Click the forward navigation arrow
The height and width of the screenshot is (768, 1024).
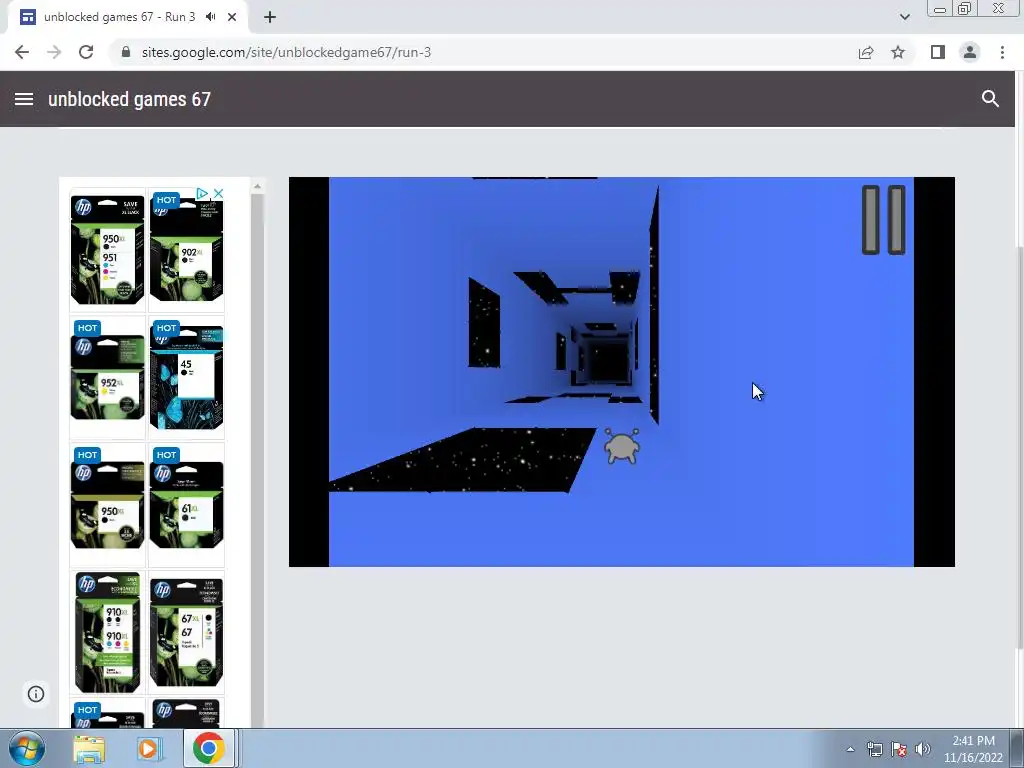coord(54,52)
